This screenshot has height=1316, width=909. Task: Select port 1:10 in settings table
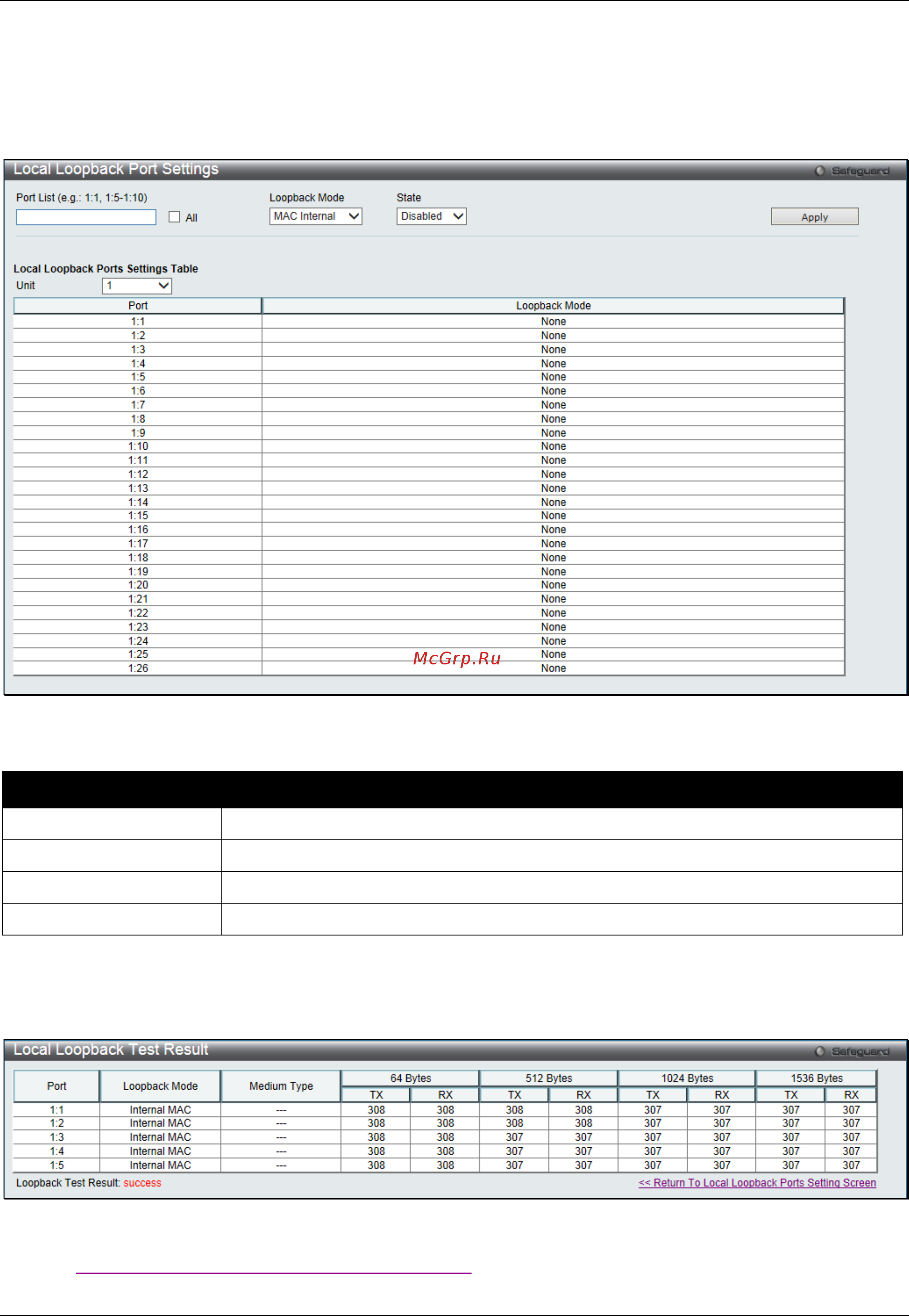click(x=138, y=446)
